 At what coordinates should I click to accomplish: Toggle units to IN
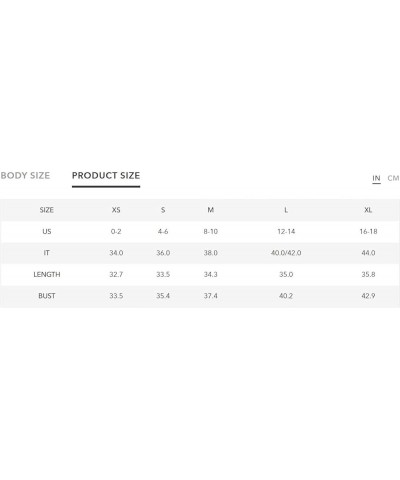[376, 178]
